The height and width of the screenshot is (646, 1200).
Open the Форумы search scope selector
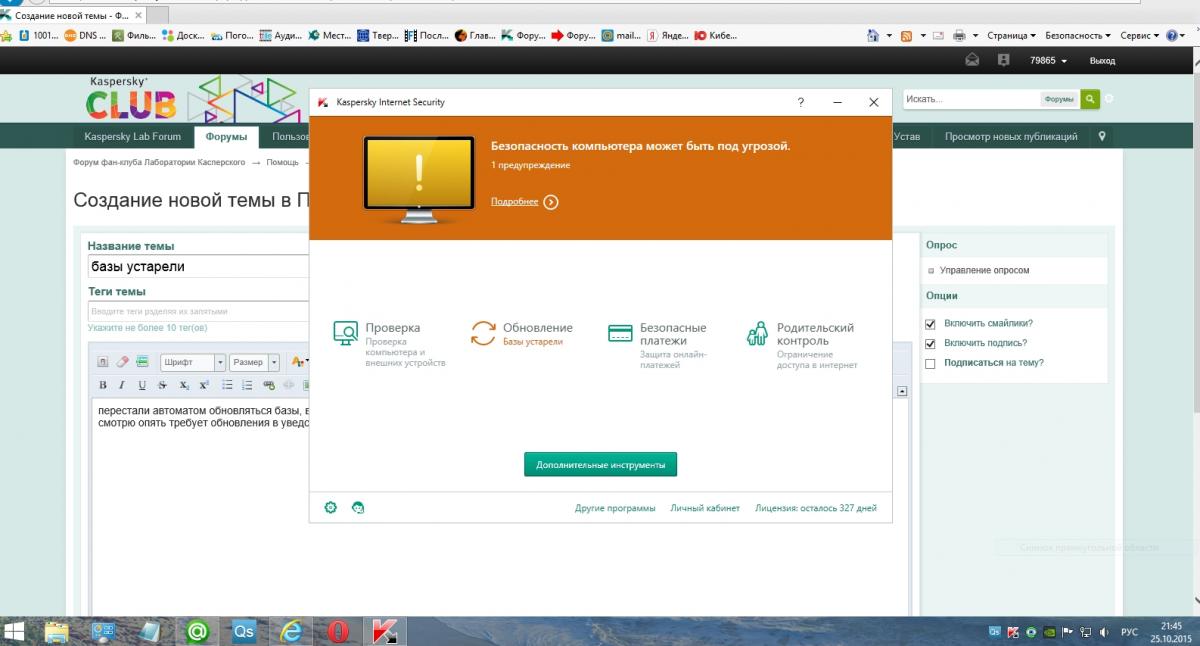click(x=1059, y=99)
